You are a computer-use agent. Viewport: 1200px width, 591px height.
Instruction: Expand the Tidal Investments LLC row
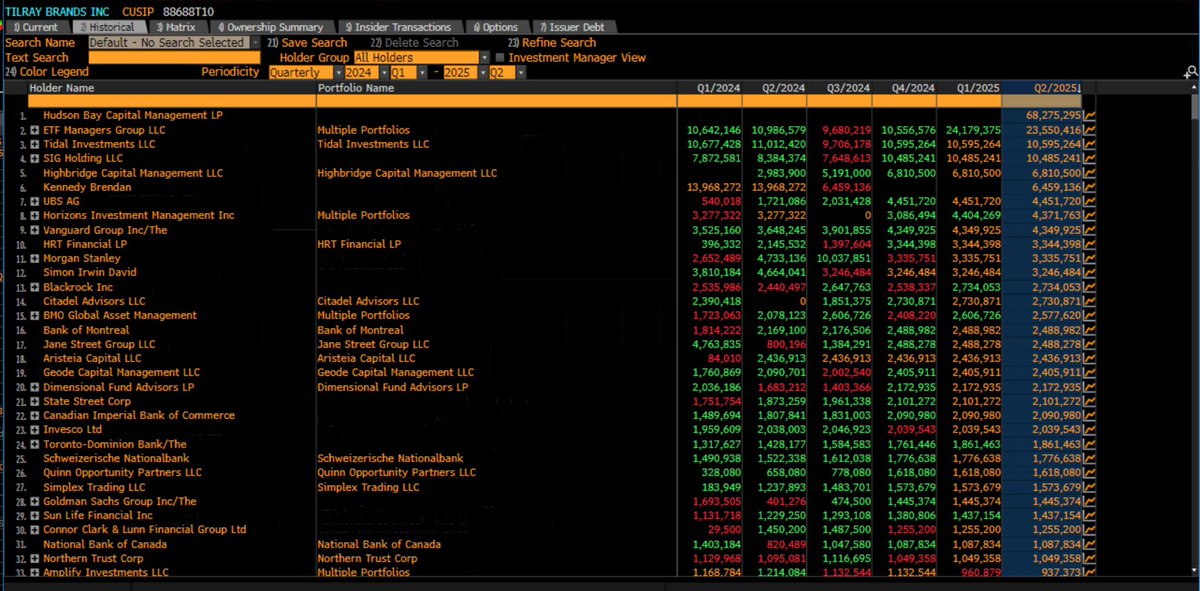pyautogui.click(x=35, y=144)
